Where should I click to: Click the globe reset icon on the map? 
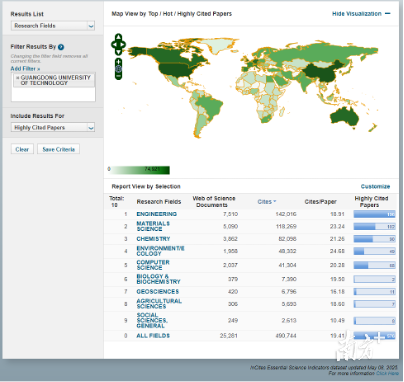pos(118,69)
